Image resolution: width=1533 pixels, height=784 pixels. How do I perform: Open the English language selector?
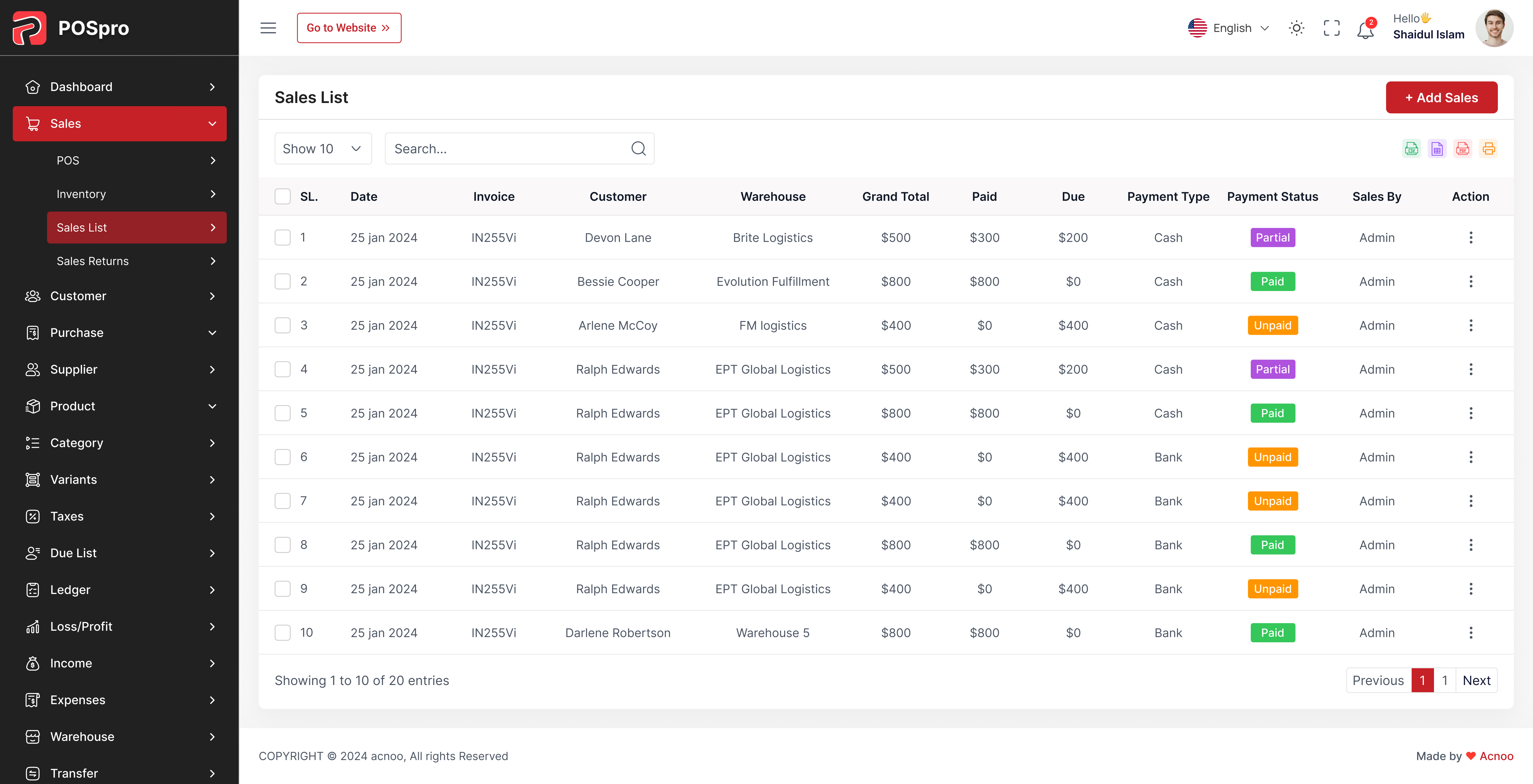coord(1230,28)
